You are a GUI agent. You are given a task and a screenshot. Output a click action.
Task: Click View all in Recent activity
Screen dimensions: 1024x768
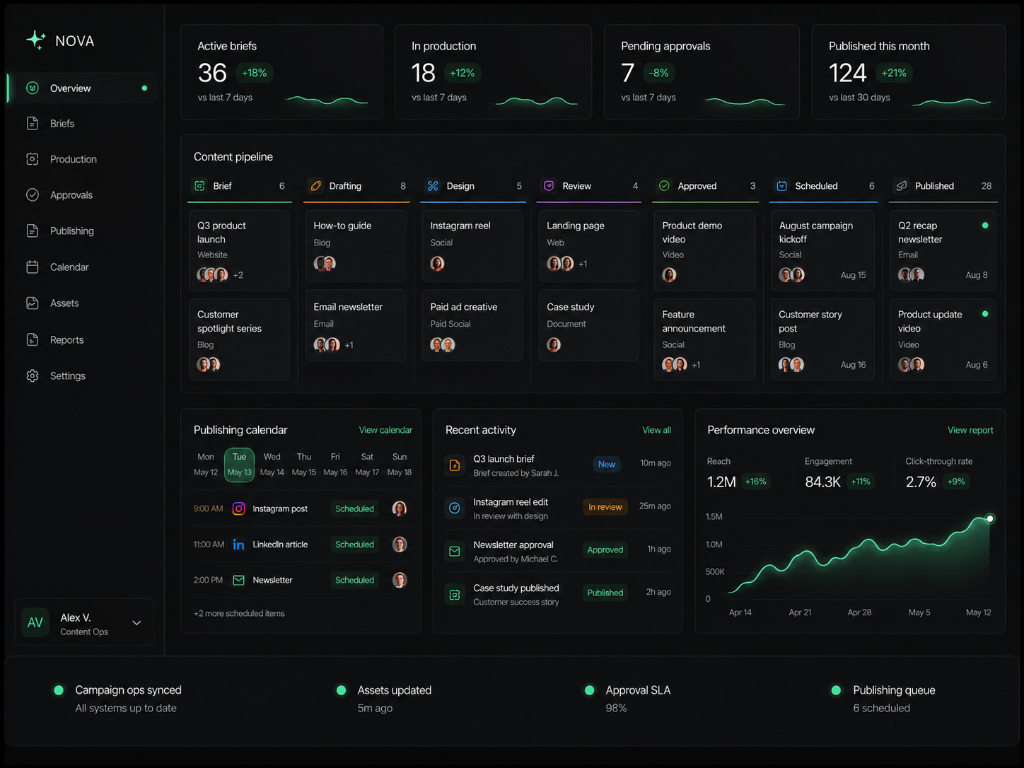(656, 430)
